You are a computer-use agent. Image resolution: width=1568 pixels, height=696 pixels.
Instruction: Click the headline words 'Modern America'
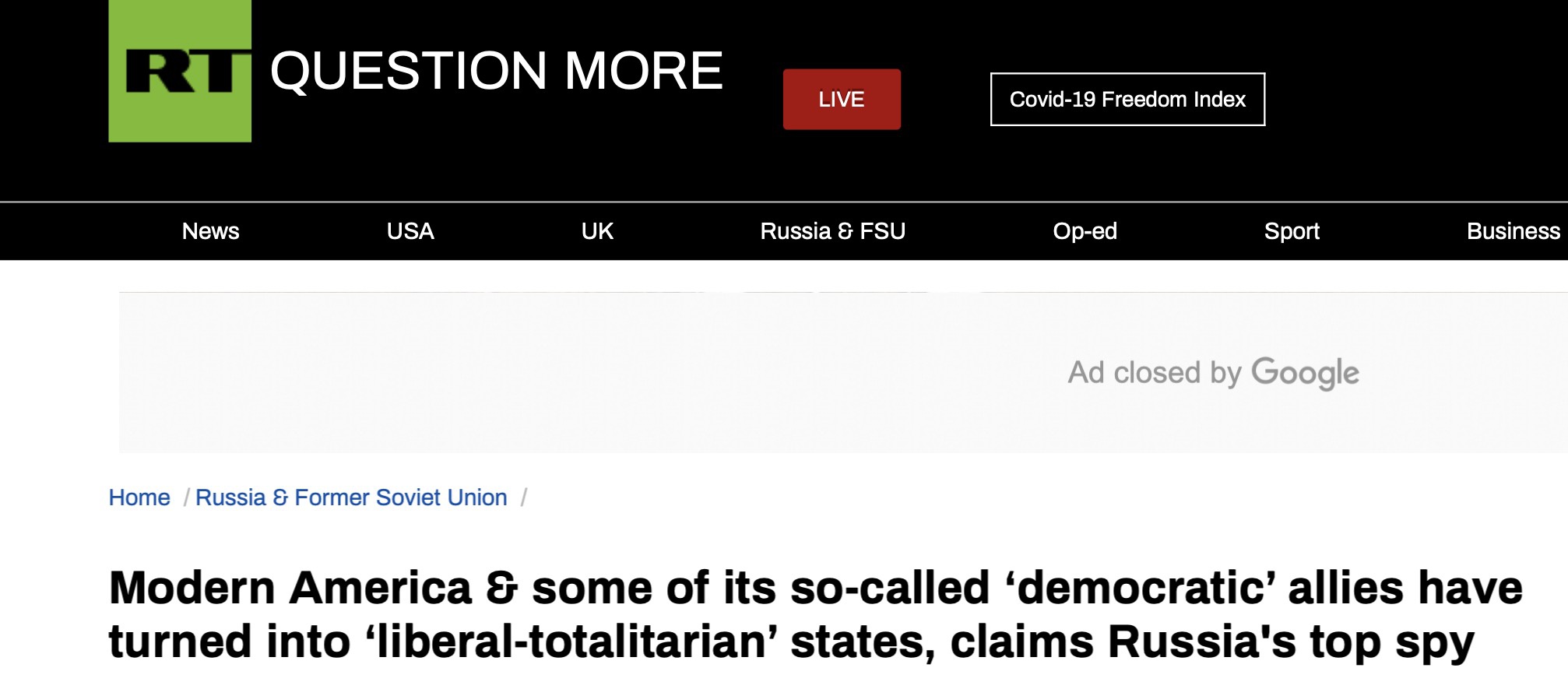click(290, 588)
